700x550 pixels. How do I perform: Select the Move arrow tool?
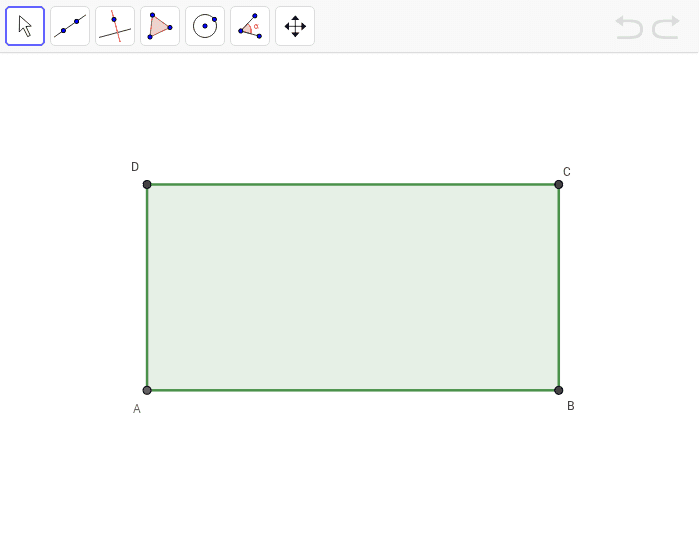pos(25,26)
